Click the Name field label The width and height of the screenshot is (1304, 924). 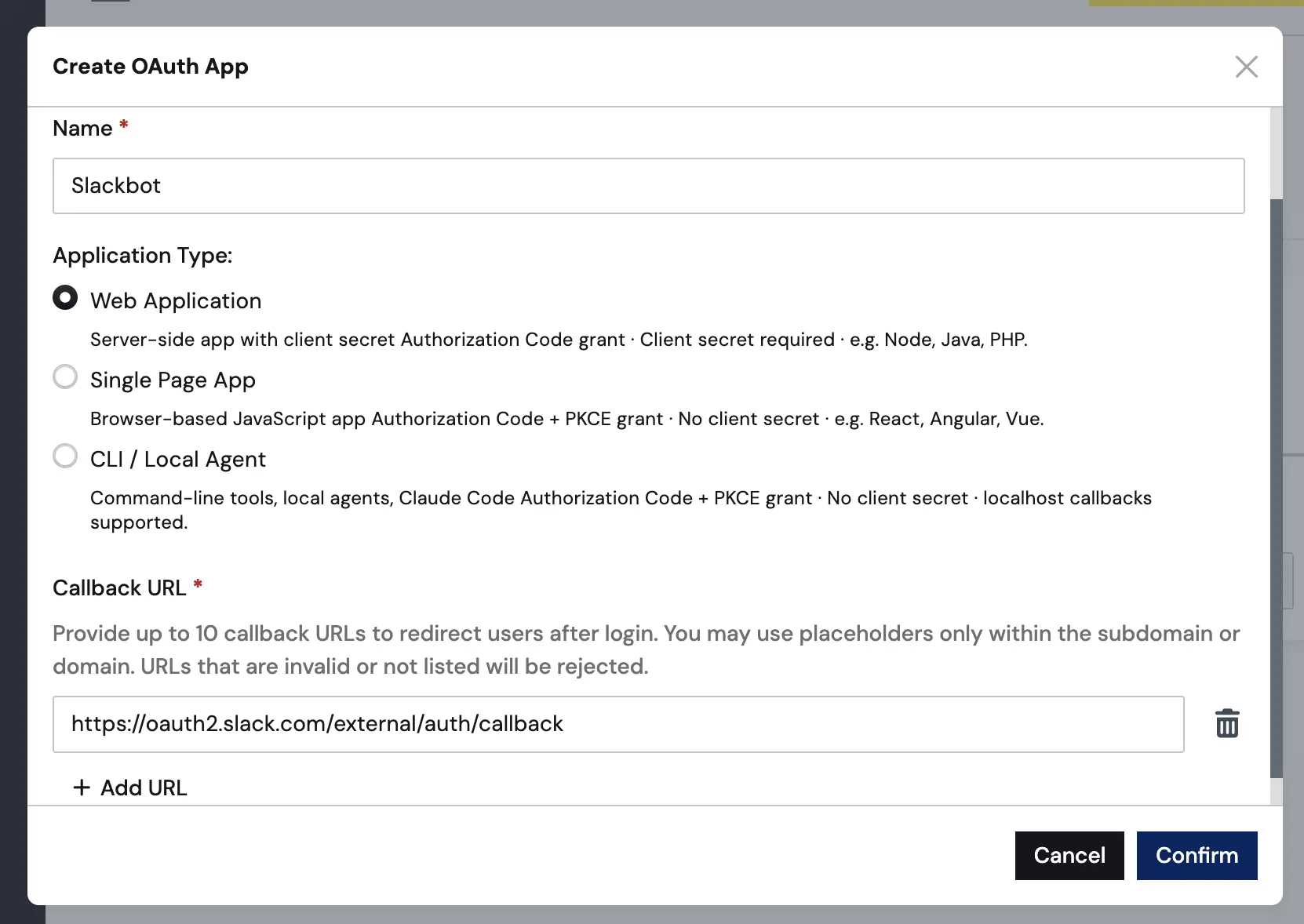click(82, 129)
